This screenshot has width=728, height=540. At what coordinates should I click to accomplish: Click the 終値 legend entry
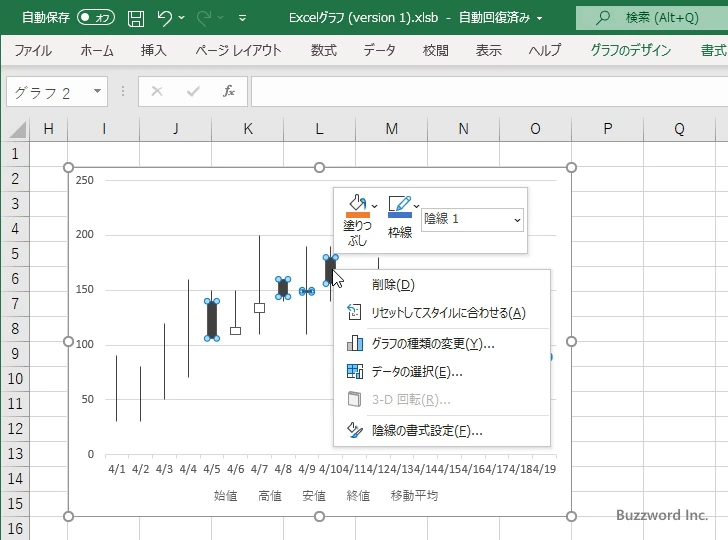[358, 496]
